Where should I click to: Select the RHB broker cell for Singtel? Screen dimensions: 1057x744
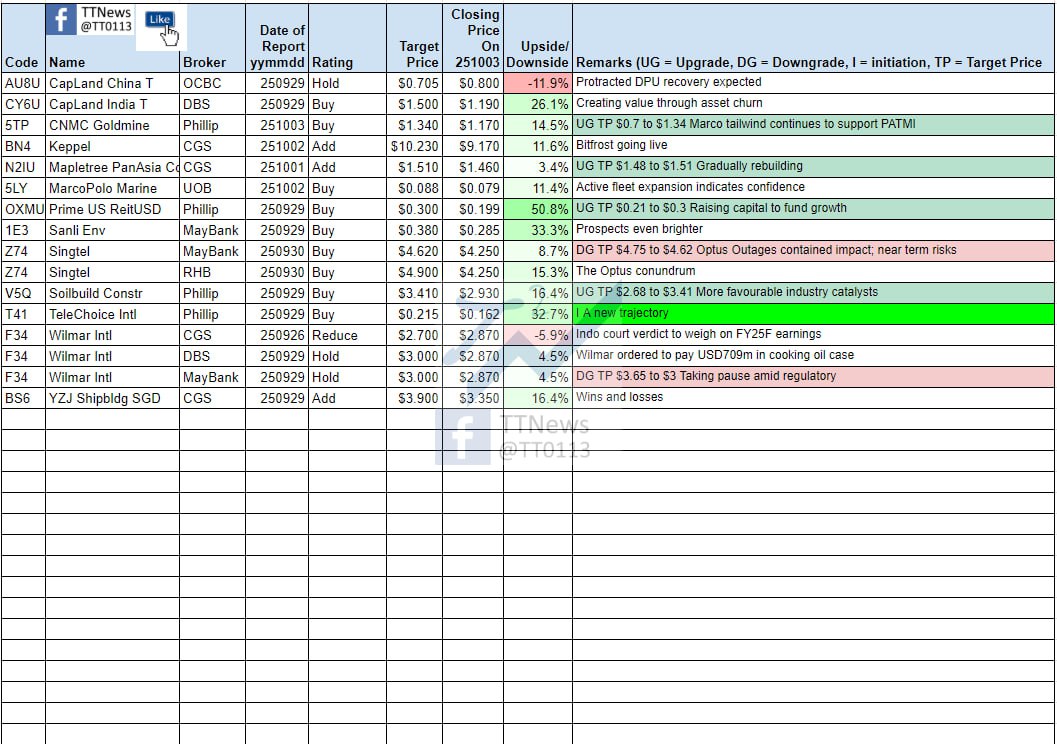(212, 272)
